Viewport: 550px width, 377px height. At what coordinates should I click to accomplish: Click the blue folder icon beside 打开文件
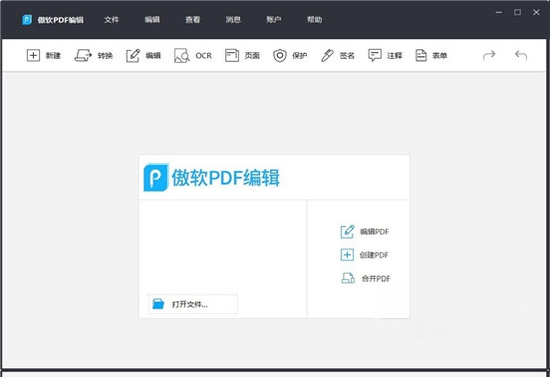[158, 304]
